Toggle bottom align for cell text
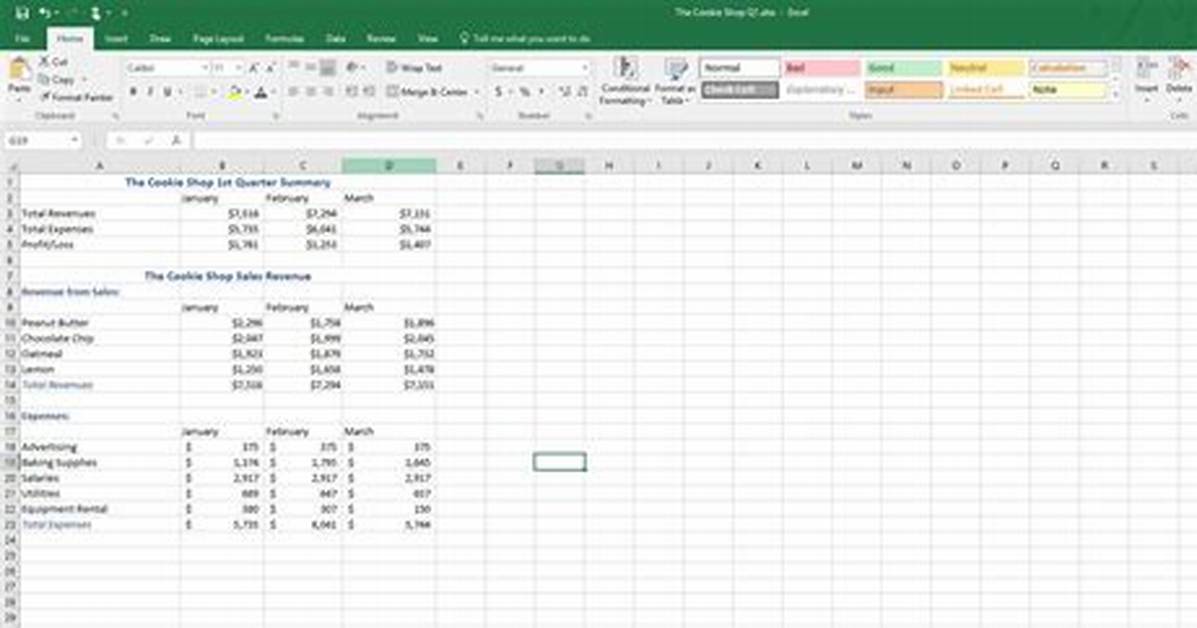Viewport: 1197px width, 628px height. [328, 68]
